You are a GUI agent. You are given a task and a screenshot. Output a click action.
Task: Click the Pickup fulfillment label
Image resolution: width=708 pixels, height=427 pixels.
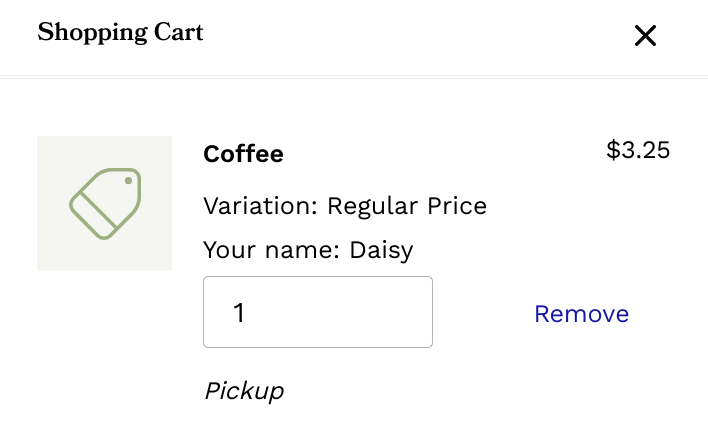click(x=244, y=391)
